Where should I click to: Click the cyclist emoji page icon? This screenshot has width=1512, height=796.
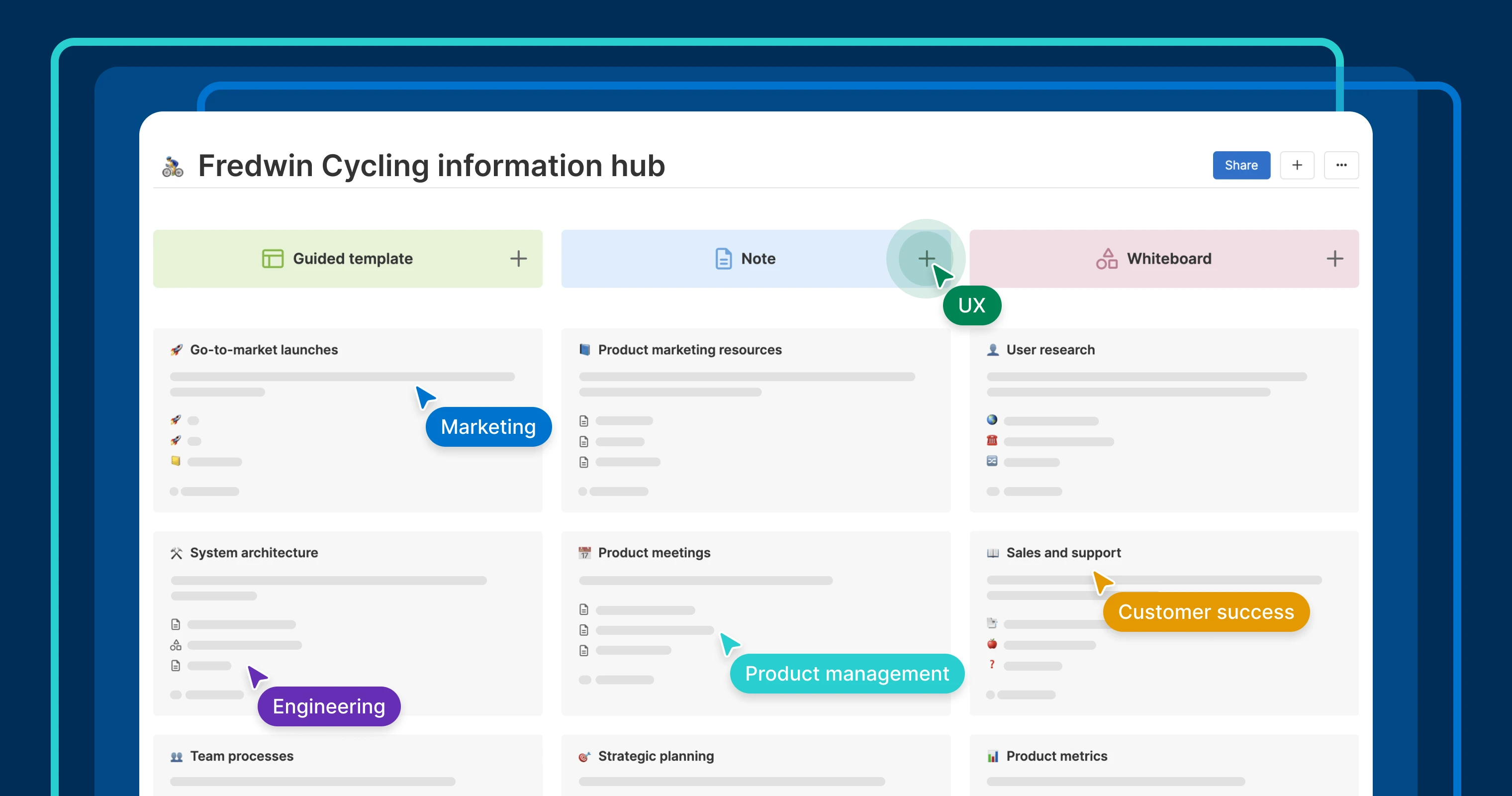(x=173, y=167)
